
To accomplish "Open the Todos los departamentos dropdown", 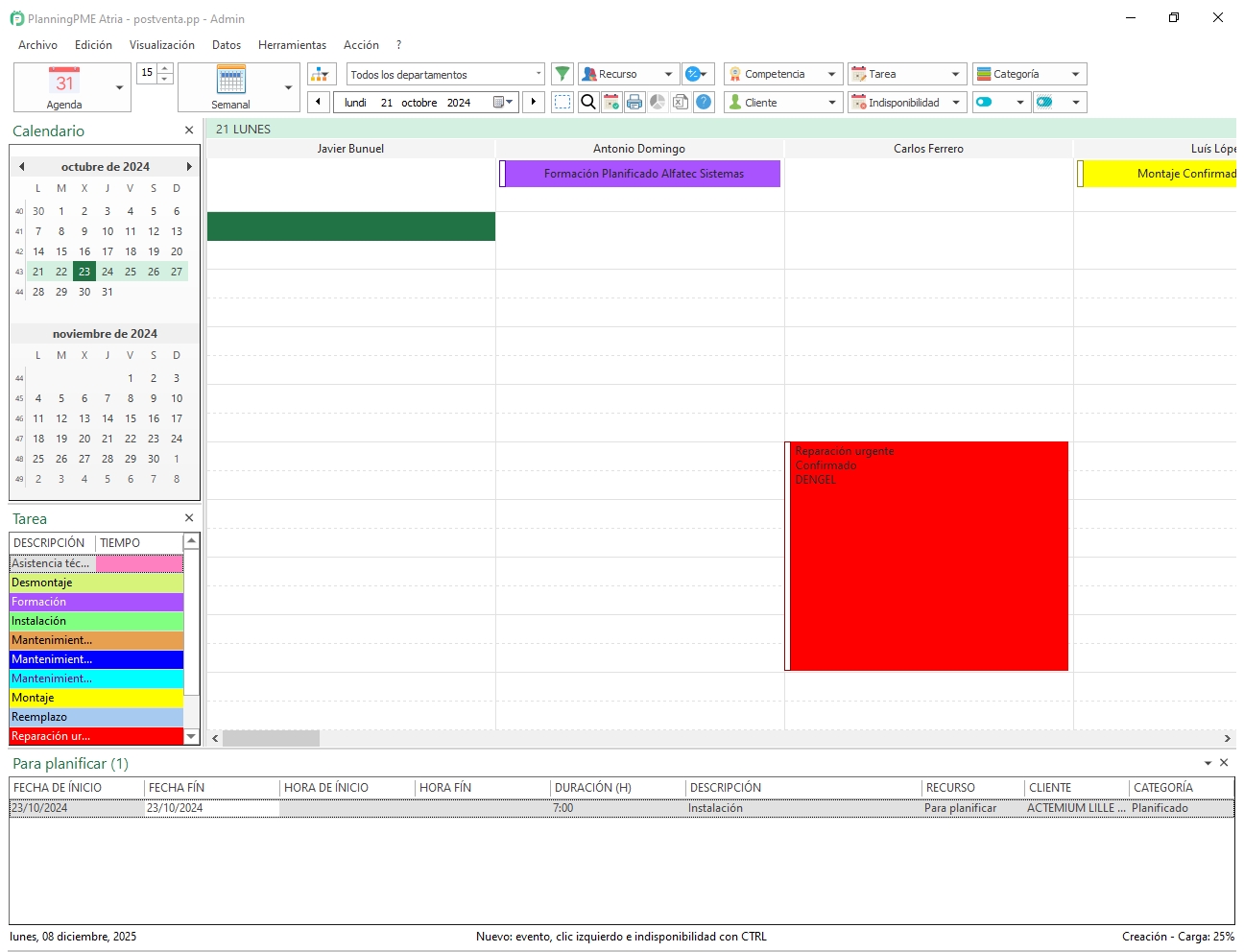I will (538, 73).
